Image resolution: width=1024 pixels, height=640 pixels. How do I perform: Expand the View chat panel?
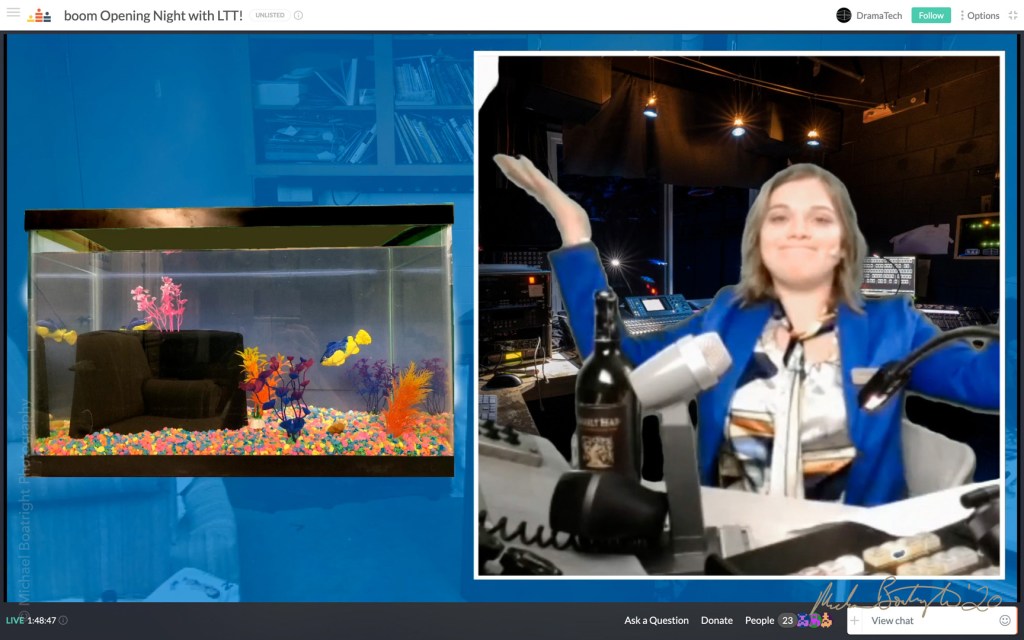[892, 621]
